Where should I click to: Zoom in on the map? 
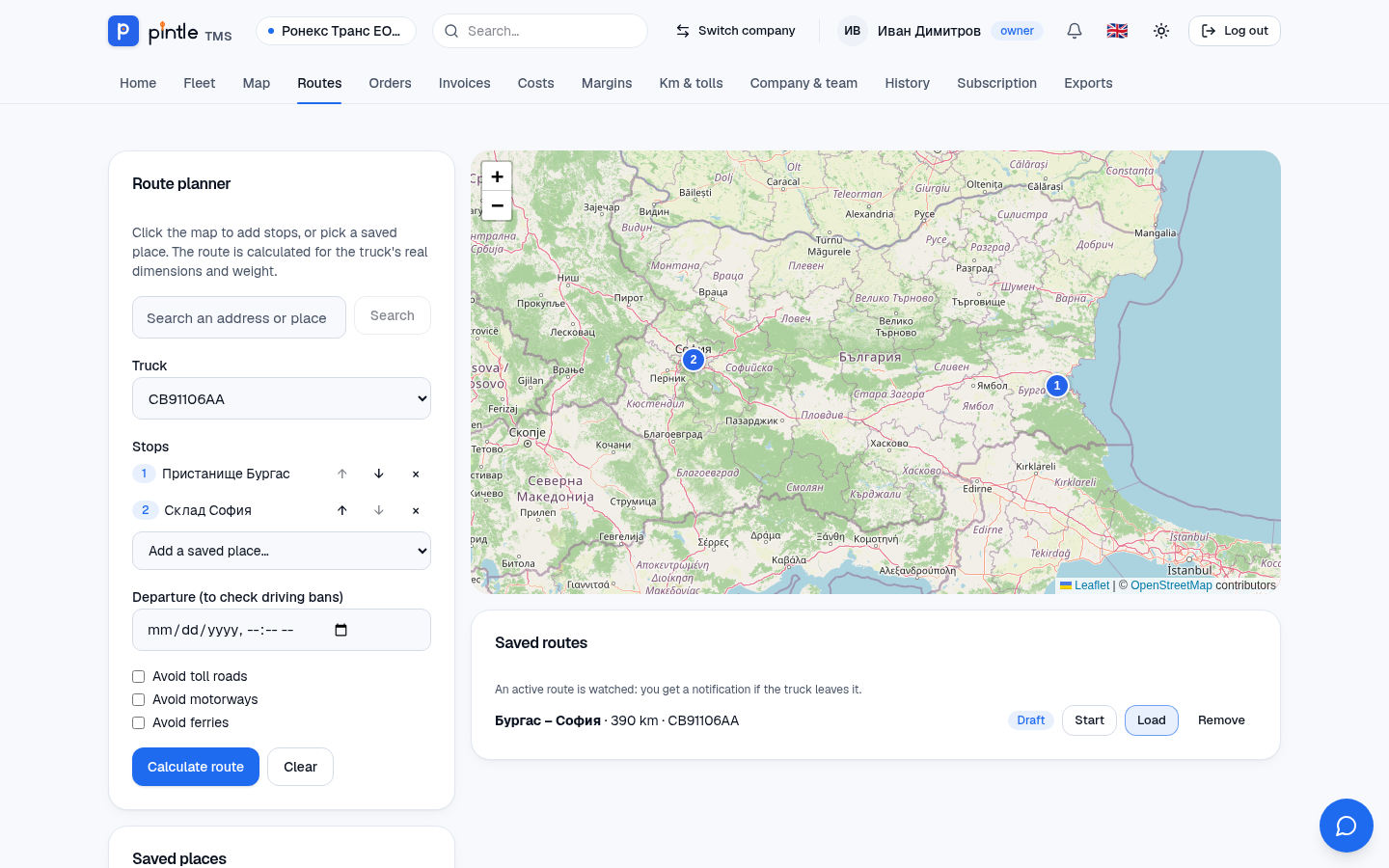tap(497, 176)
